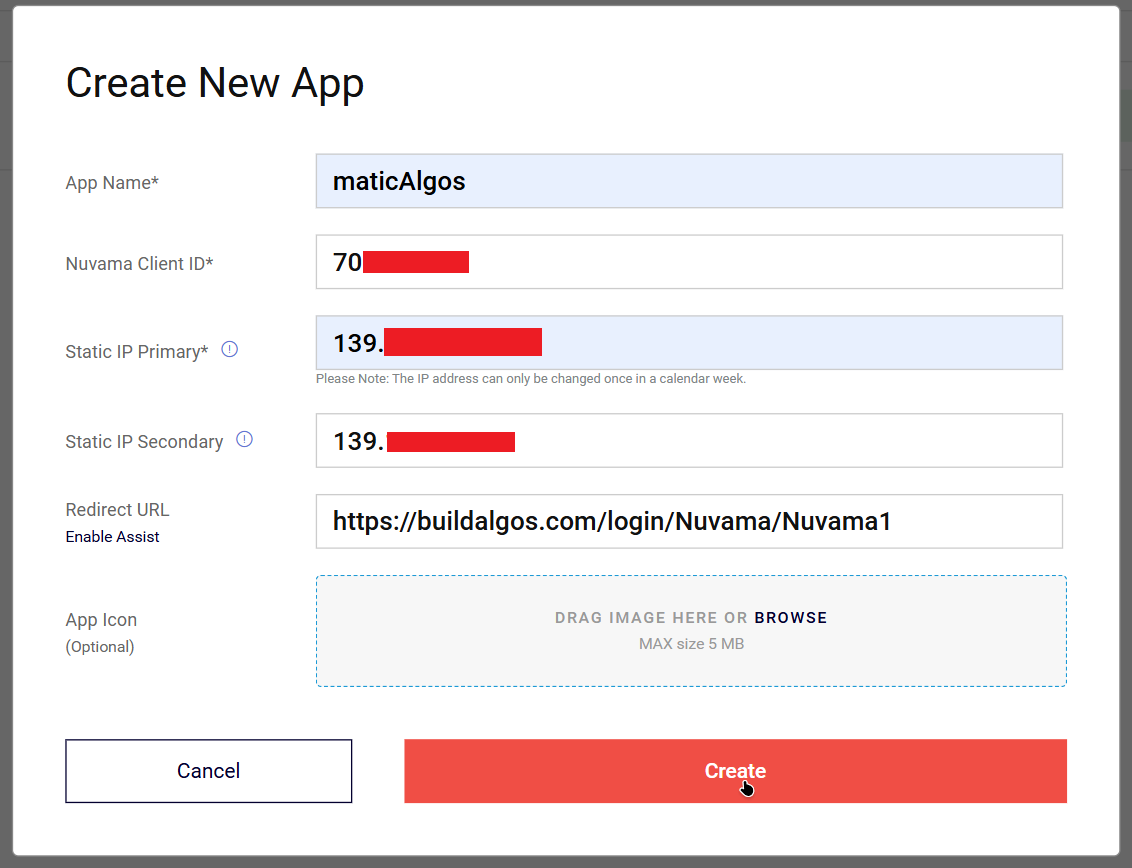The image size is (1132, 868).
Task: Select the Static IP Primary input box
Action: pyautogui.click(x=800, y=343)
